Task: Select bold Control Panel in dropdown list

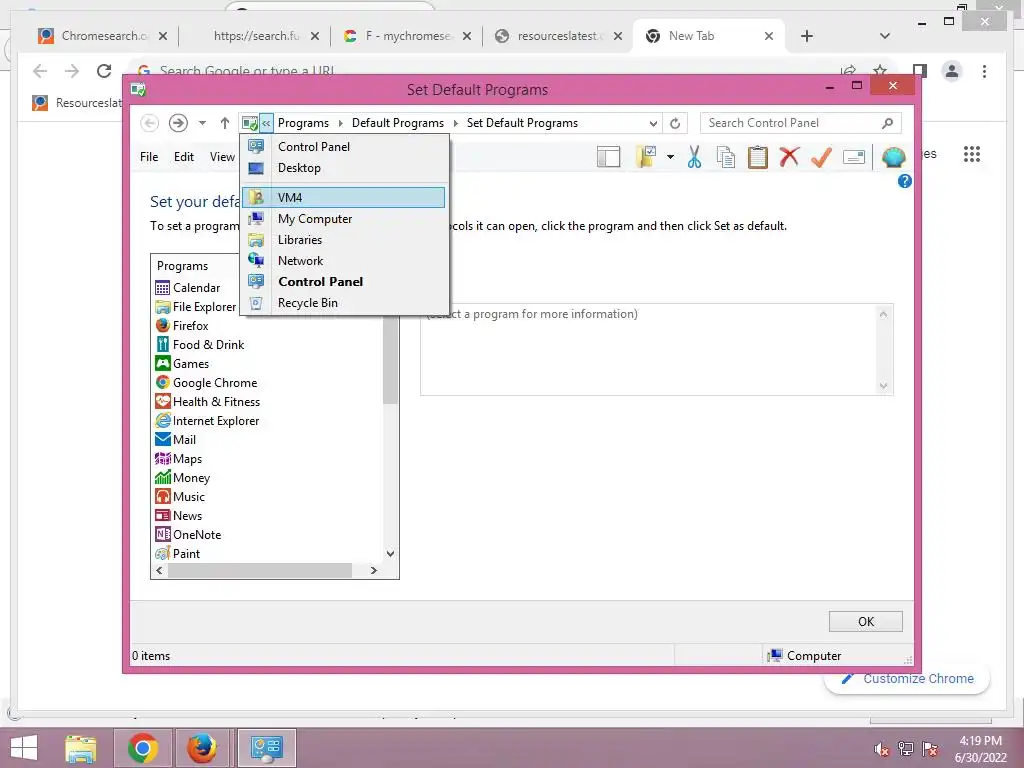Action: click(x=345, y=281)
